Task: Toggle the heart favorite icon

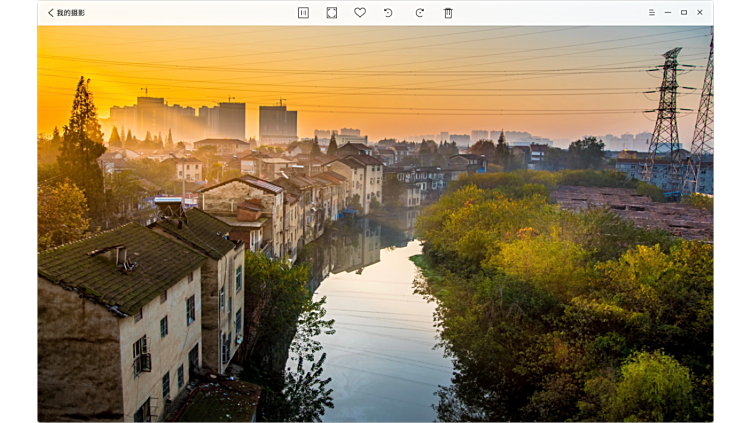Action: [360, 13]
